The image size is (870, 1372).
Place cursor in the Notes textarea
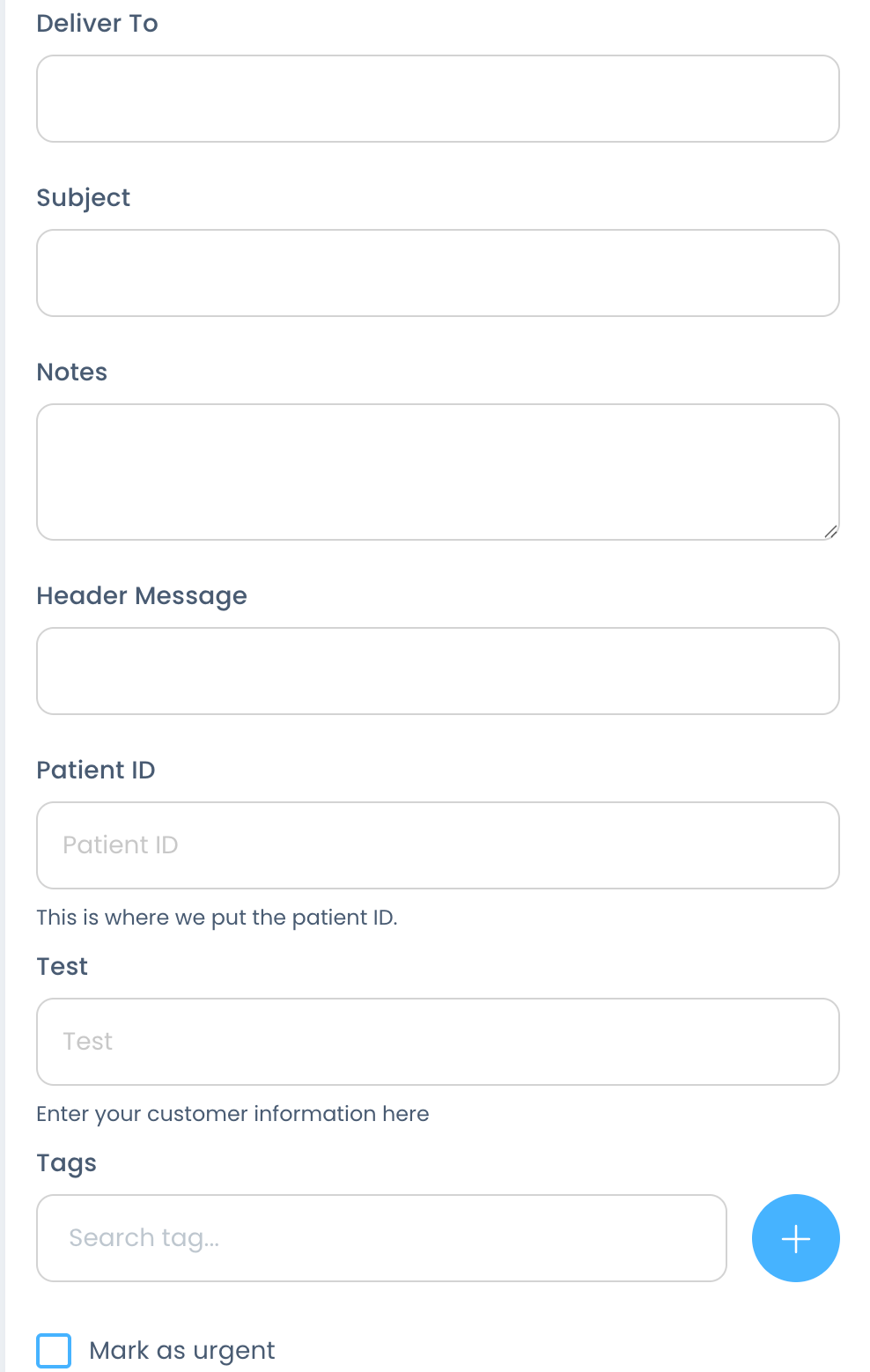click(x=438, y=472)
